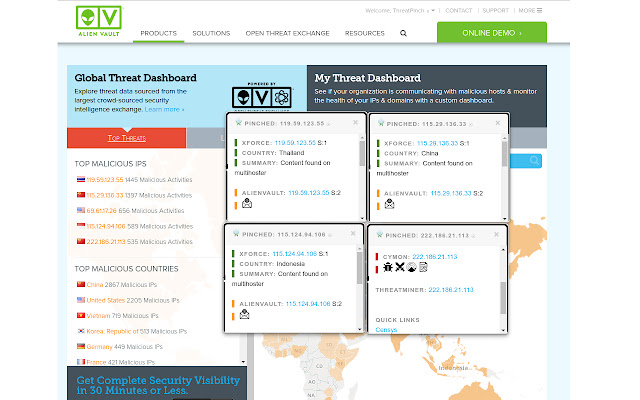The height and width of the screenshot is (400, 640).
Task: Click the Korea, Republic of country entry
Action: tap(112, 331)
